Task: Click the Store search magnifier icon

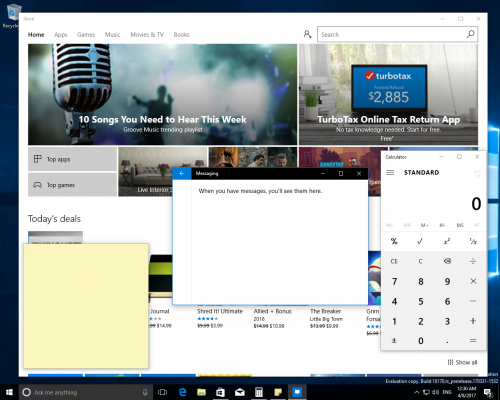Action: pyautogui.click(x=470, y=34)
